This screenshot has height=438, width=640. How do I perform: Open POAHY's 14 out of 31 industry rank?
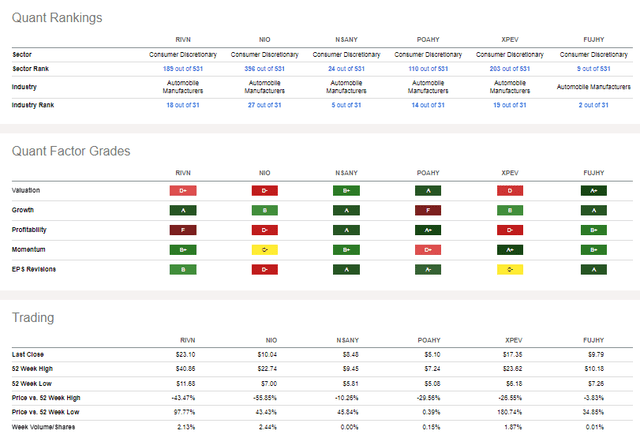pos(428,105)
